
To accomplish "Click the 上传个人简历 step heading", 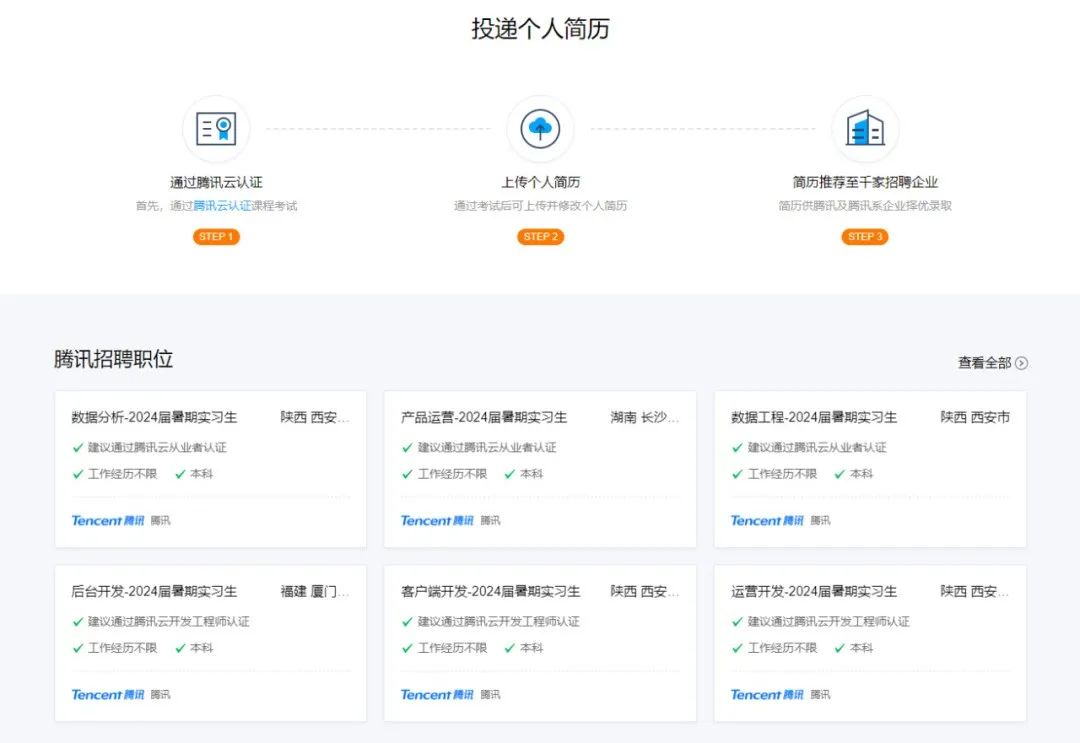I will [541, 182].
